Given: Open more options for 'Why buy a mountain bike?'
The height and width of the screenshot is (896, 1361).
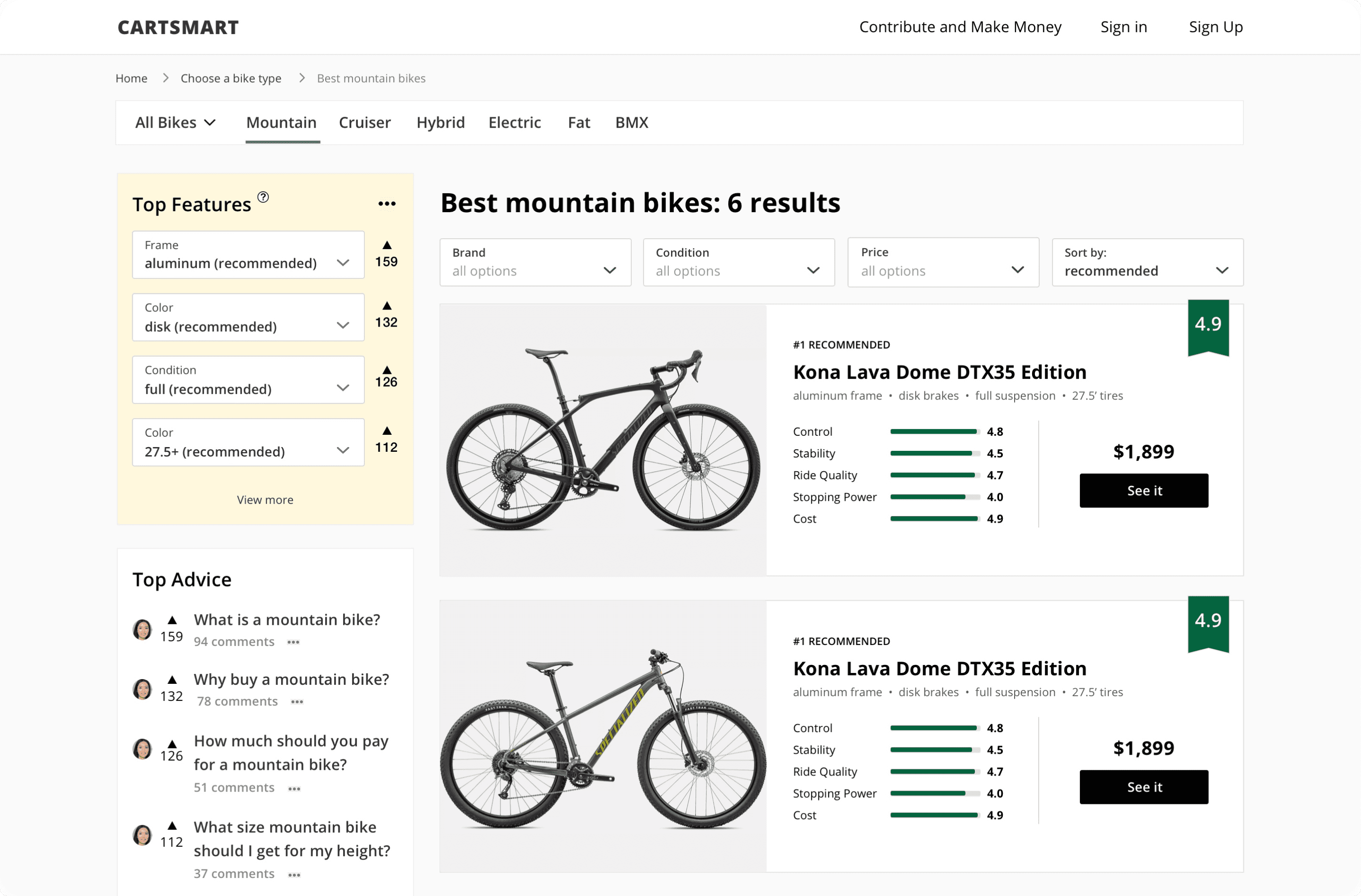Looking at the screenshot, I should tap(297, 702).
